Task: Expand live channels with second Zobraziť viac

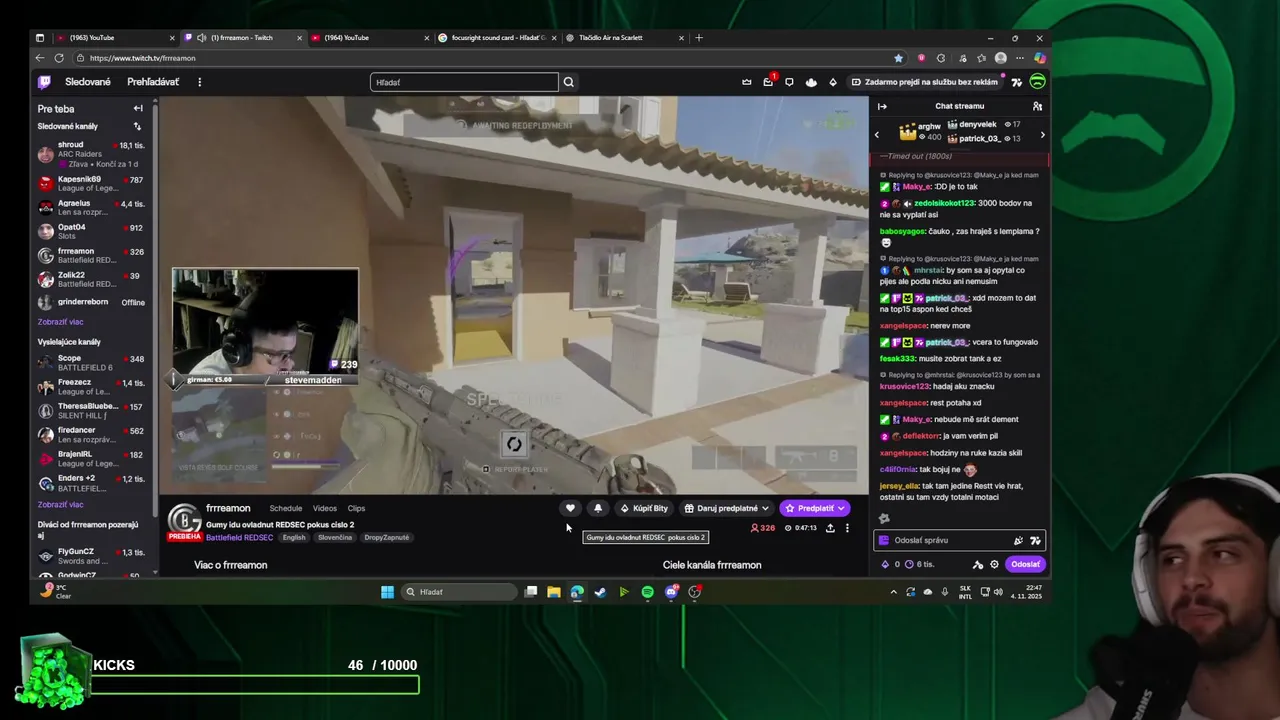Action: click(60, 504)
